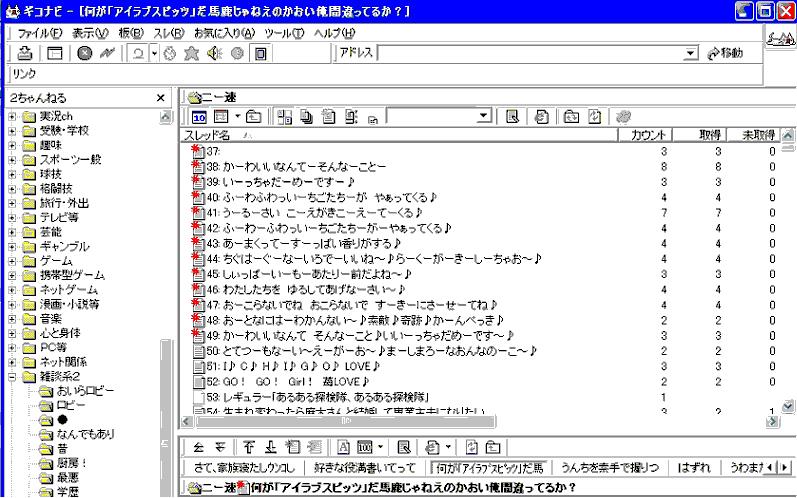This screenshot has height=498, width=797.
Task: Sort by the 未取得 column header
Action: click(753, 135)
